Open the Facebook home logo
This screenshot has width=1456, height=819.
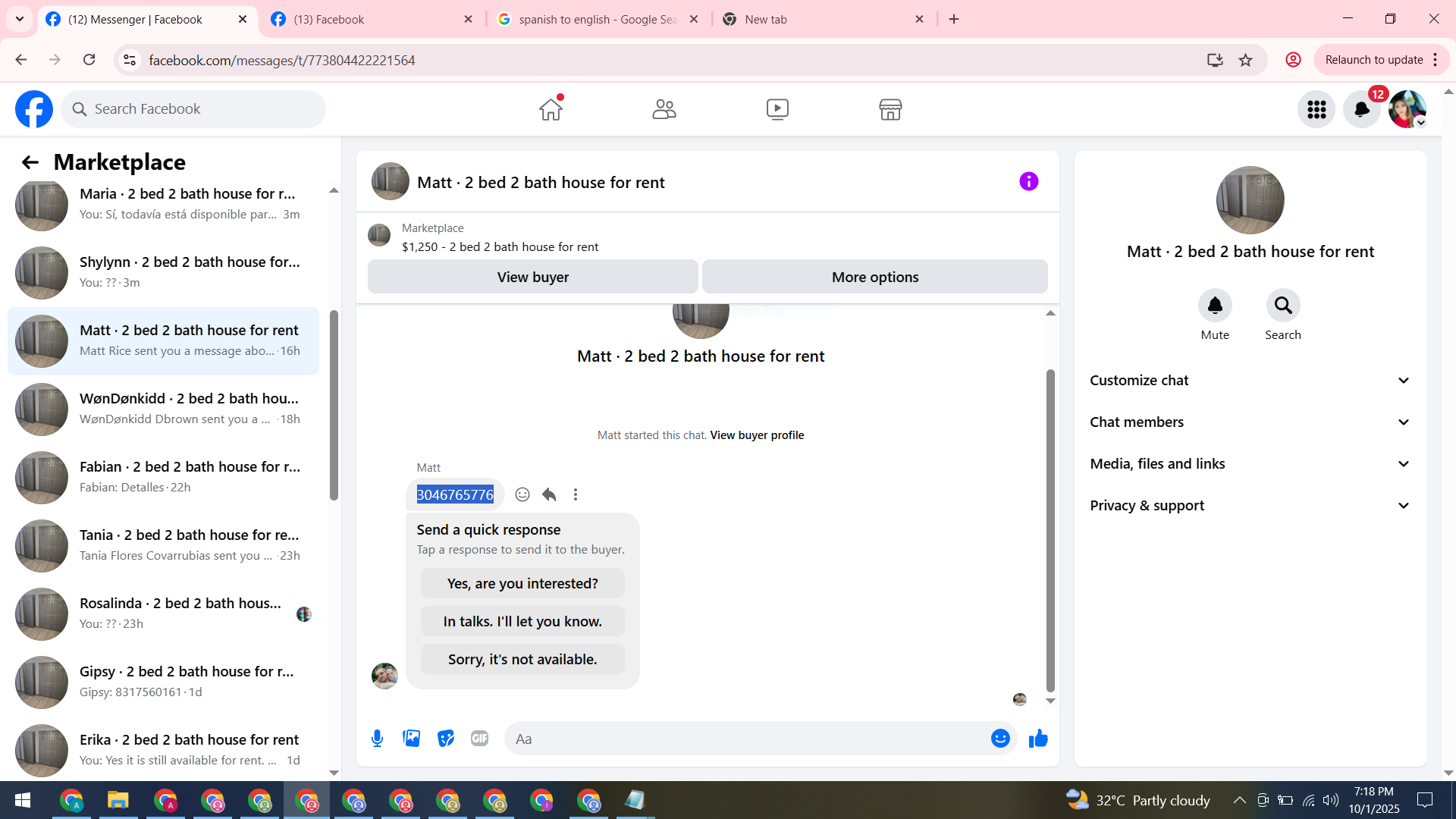pos(34,109)
